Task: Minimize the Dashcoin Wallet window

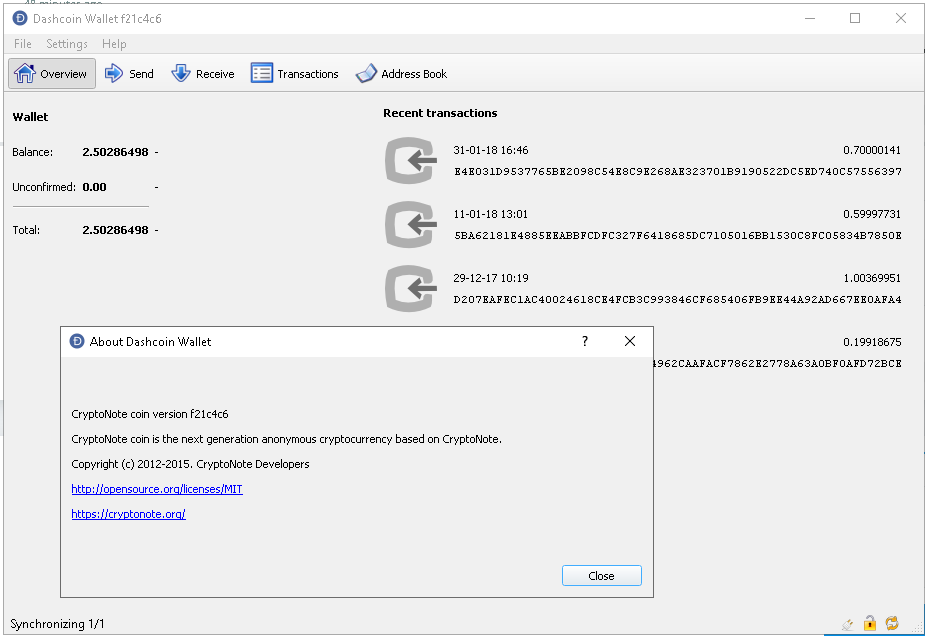Action: 810,18
